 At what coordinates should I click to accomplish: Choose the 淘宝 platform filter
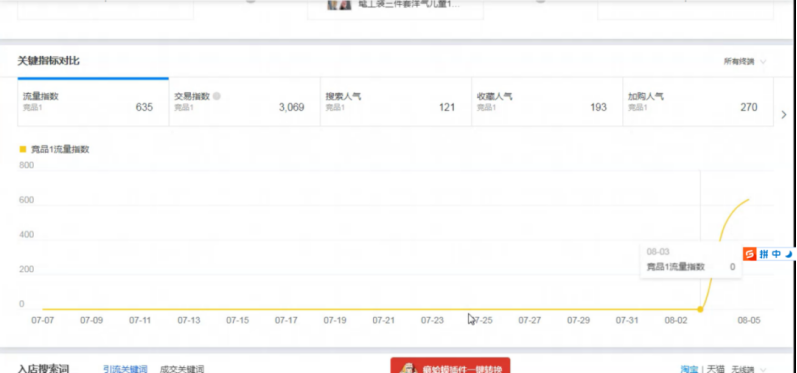[689, 369]
